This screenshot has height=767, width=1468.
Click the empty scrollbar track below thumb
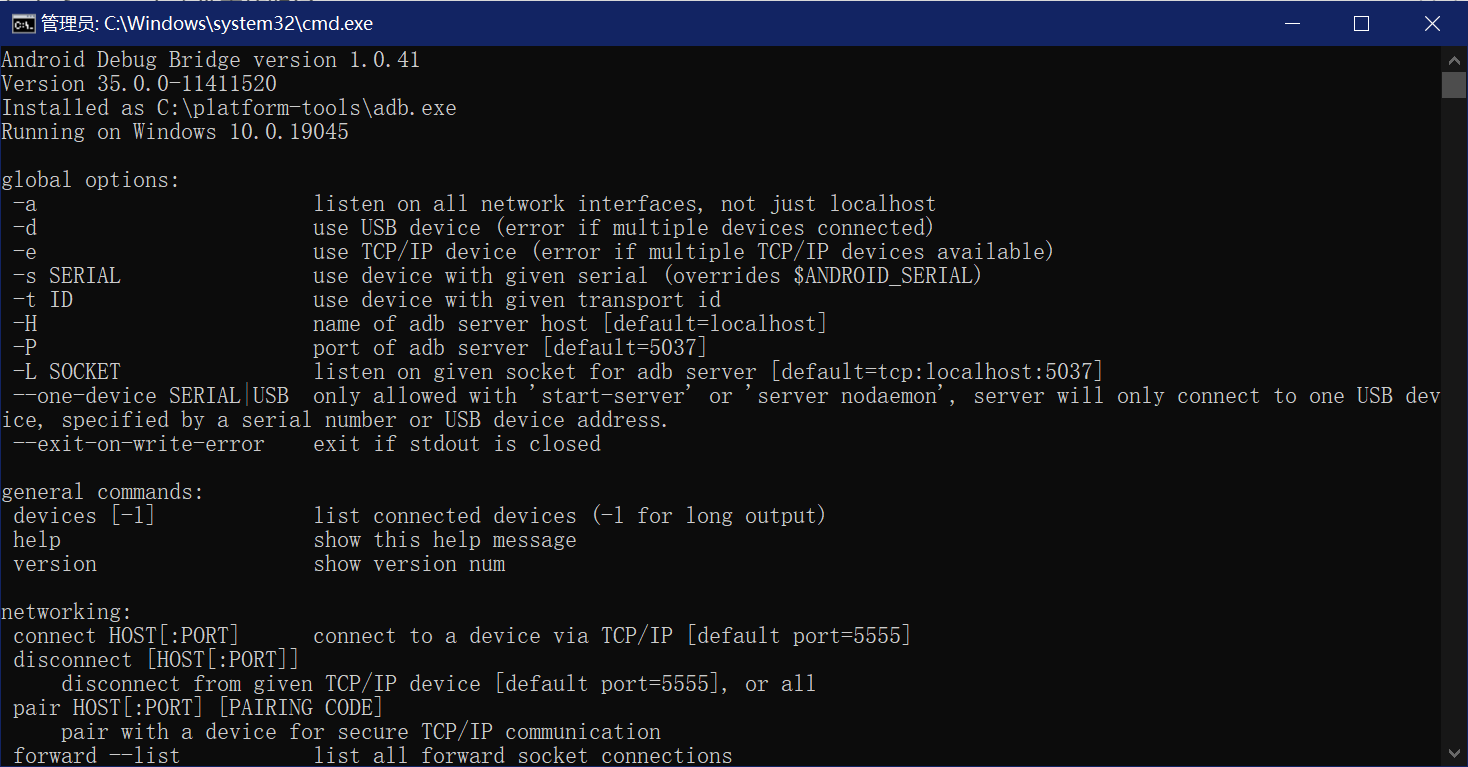pyautogui.click(x=1454, y=420)
